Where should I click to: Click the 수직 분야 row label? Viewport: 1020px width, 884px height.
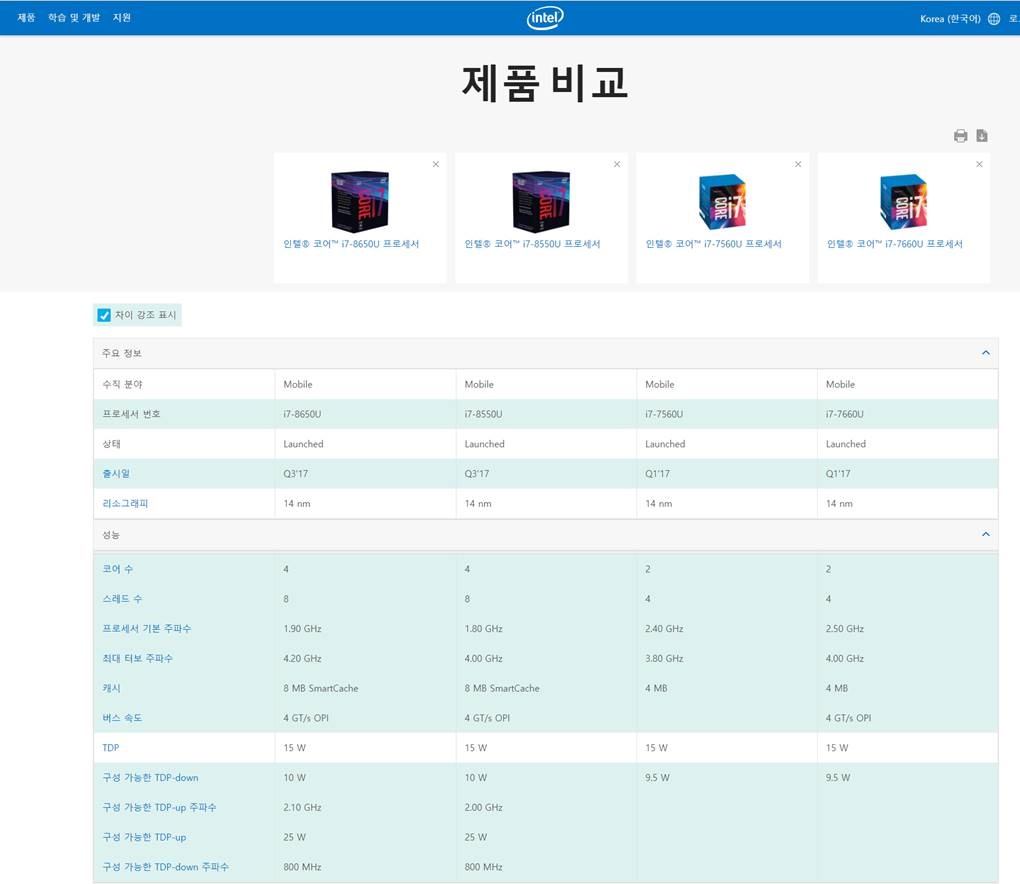(x=122, y=384)
